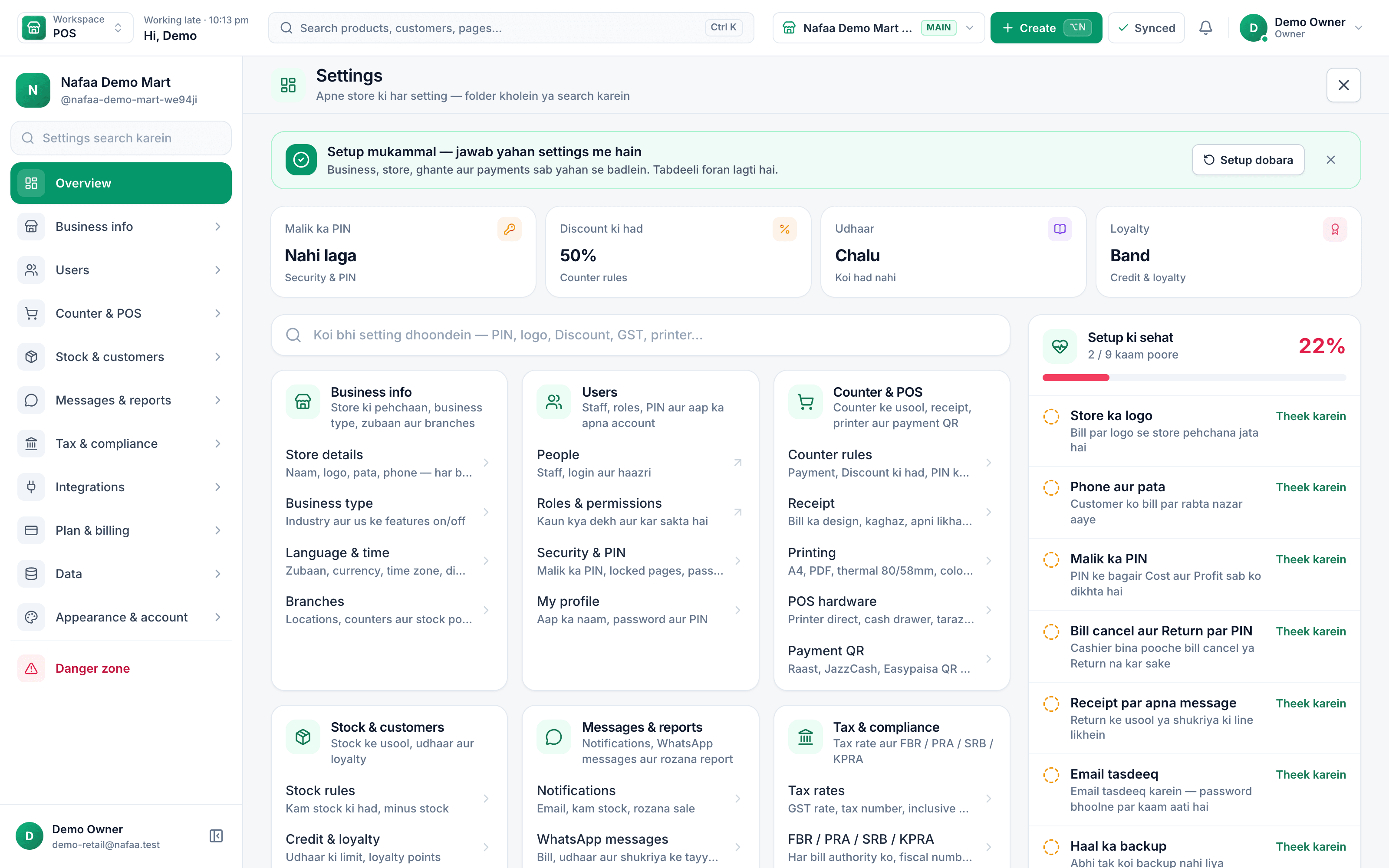Image resolution: width=1389 pixels, height=868 pixels.
Task: Click the Business info card store icon
Action: click(303, 401)
